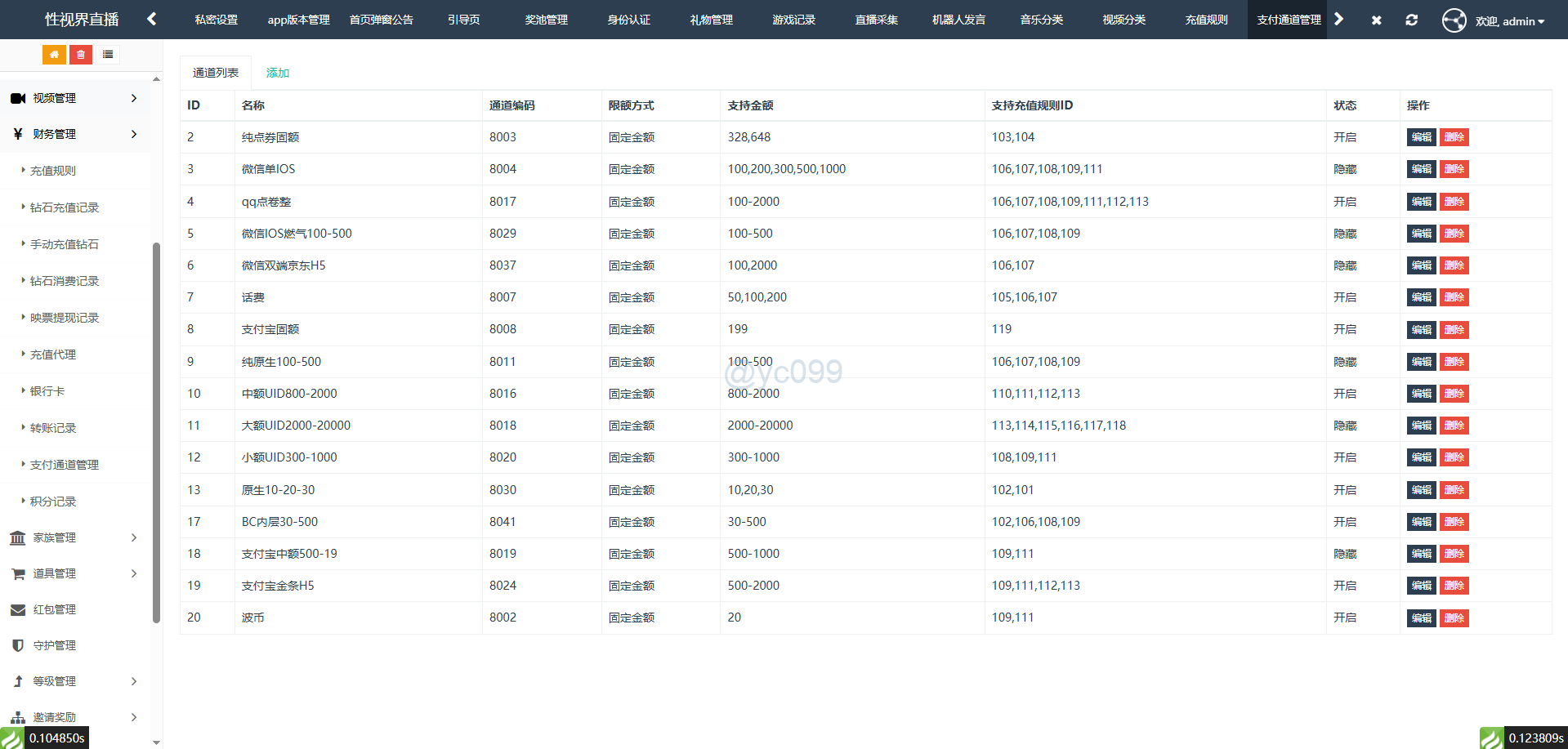Open the 充值规则 top tab
1568x749 pixels.
click(1206, 20)
